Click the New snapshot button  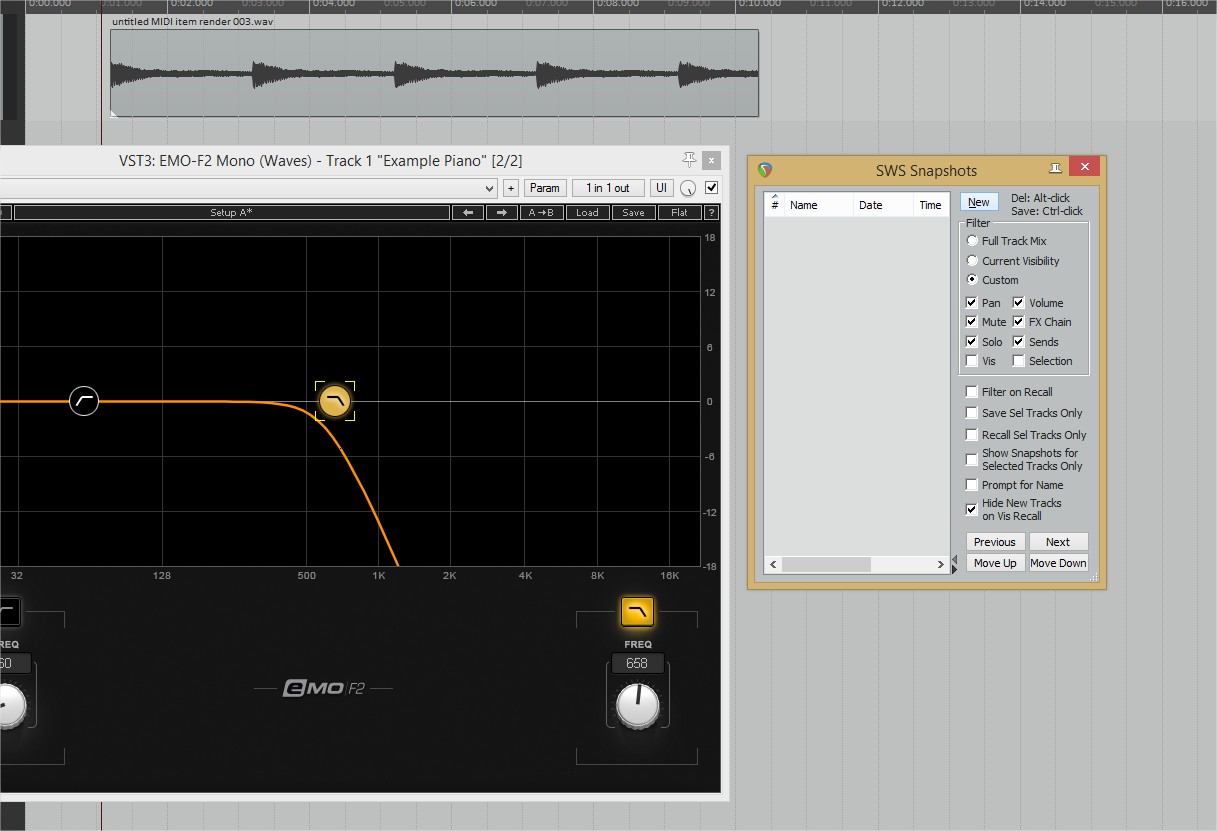[979, 202]
